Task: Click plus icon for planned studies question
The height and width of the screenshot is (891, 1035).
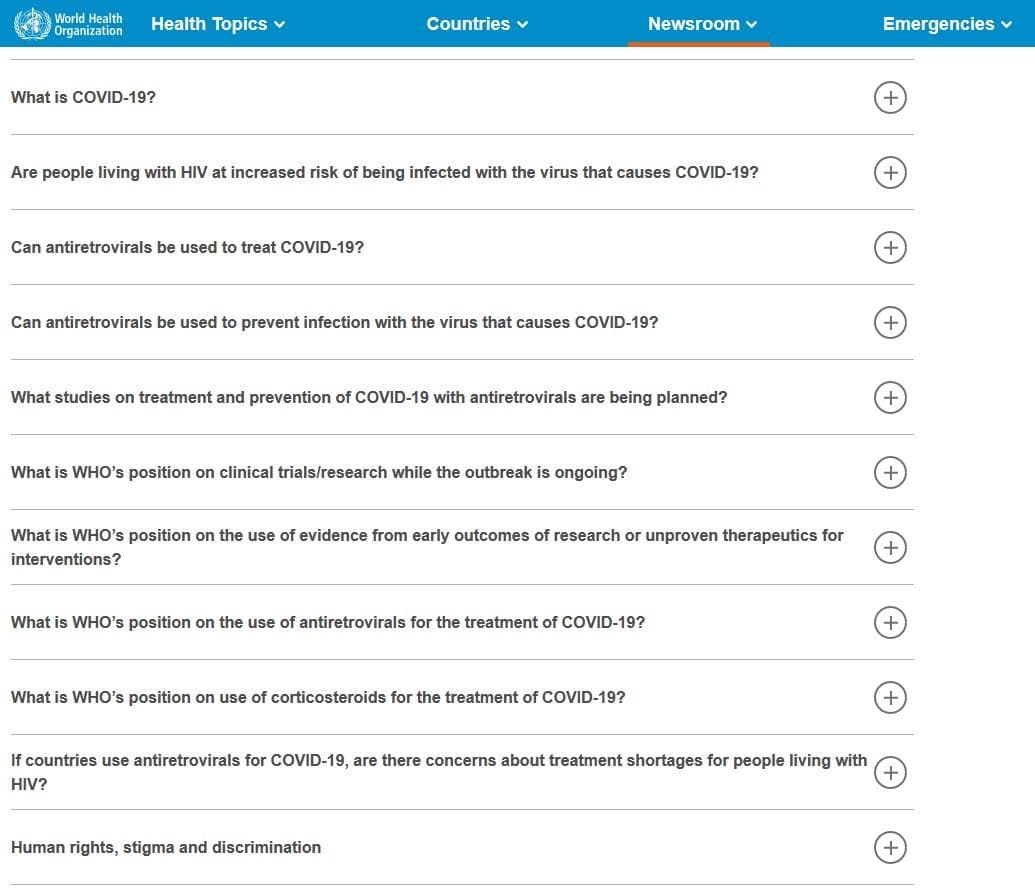Action: pyautogui.click(x=890, y=397)
